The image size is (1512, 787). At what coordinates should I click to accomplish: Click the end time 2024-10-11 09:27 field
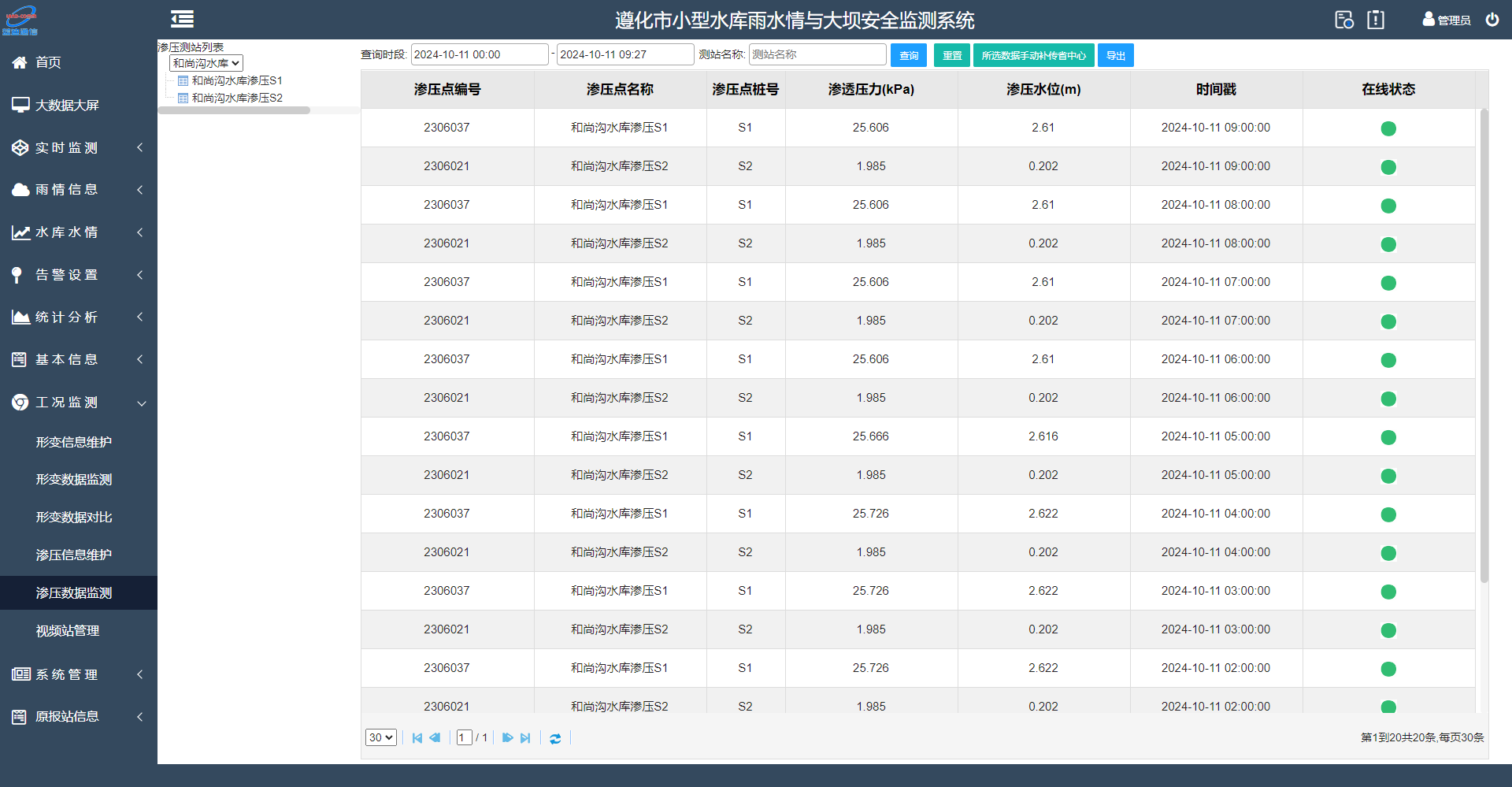(x=625, y=54)
